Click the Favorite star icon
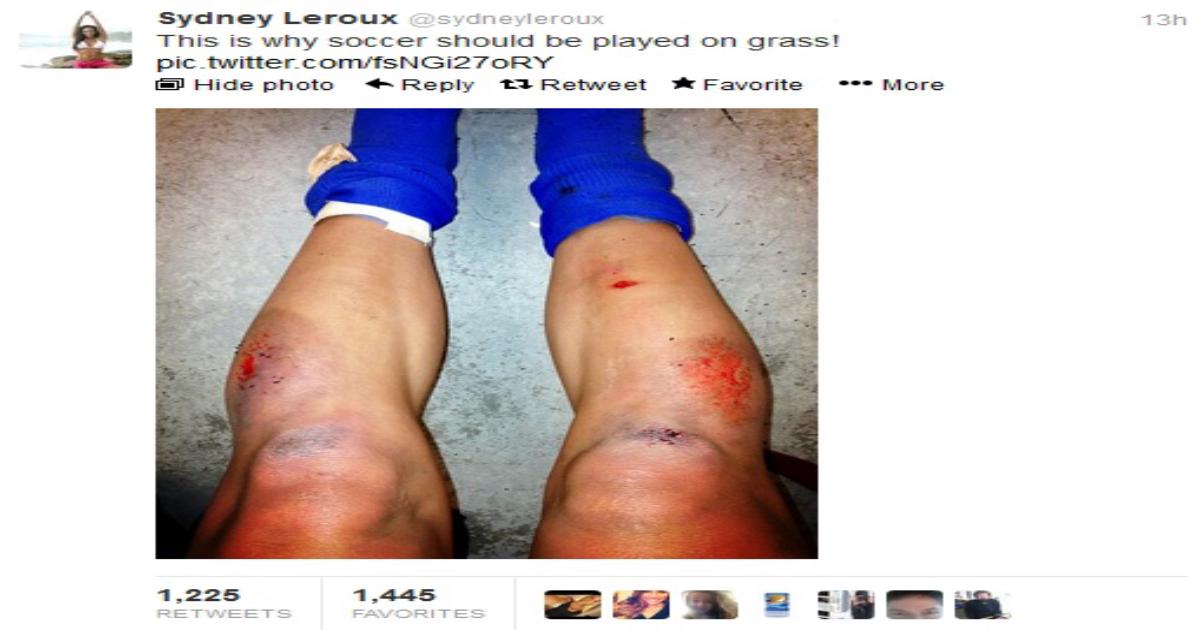Screen dimensions: 1200x630 [x=684, y=83]
